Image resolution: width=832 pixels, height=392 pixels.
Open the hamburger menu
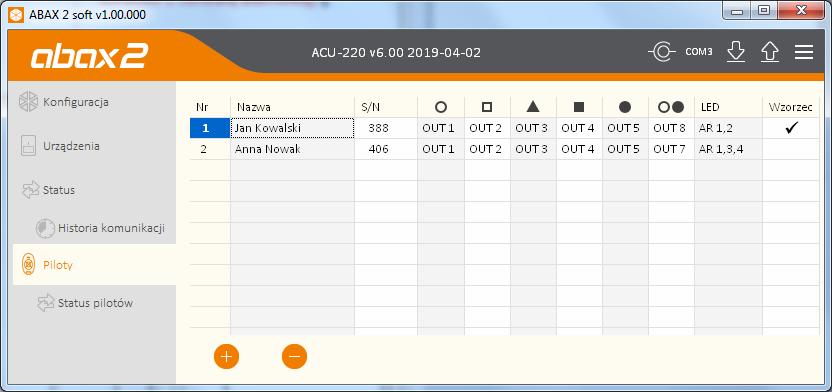coord(804,52)
